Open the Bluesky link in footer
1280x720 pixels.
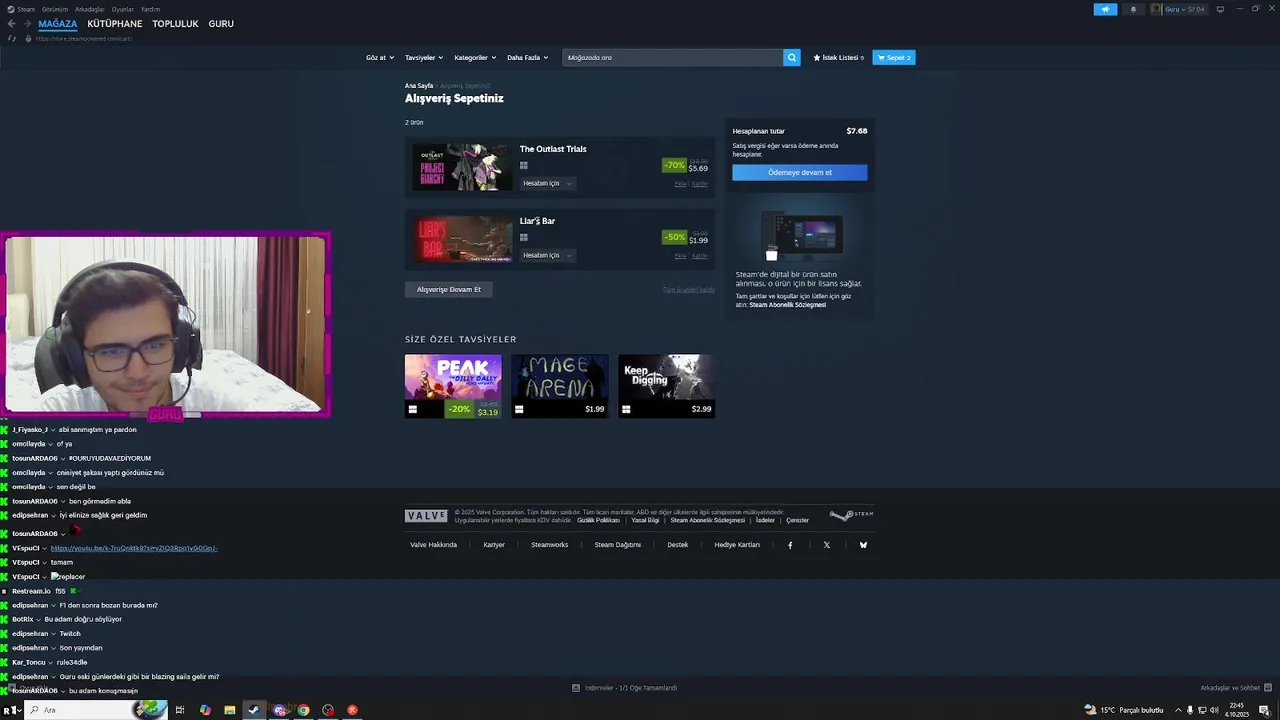pos(863,545)
